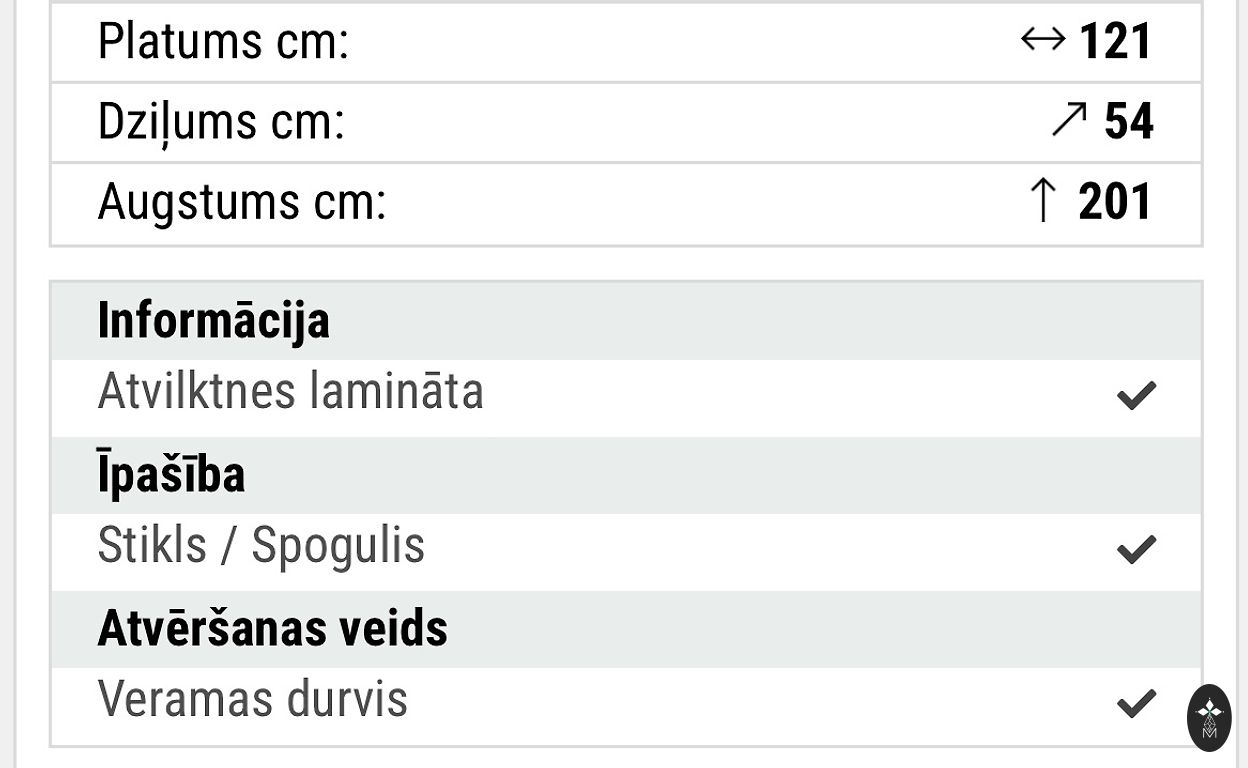1248x768 pixels.
Task: Click the depth value 54
Action: [x=1129, y=122]
